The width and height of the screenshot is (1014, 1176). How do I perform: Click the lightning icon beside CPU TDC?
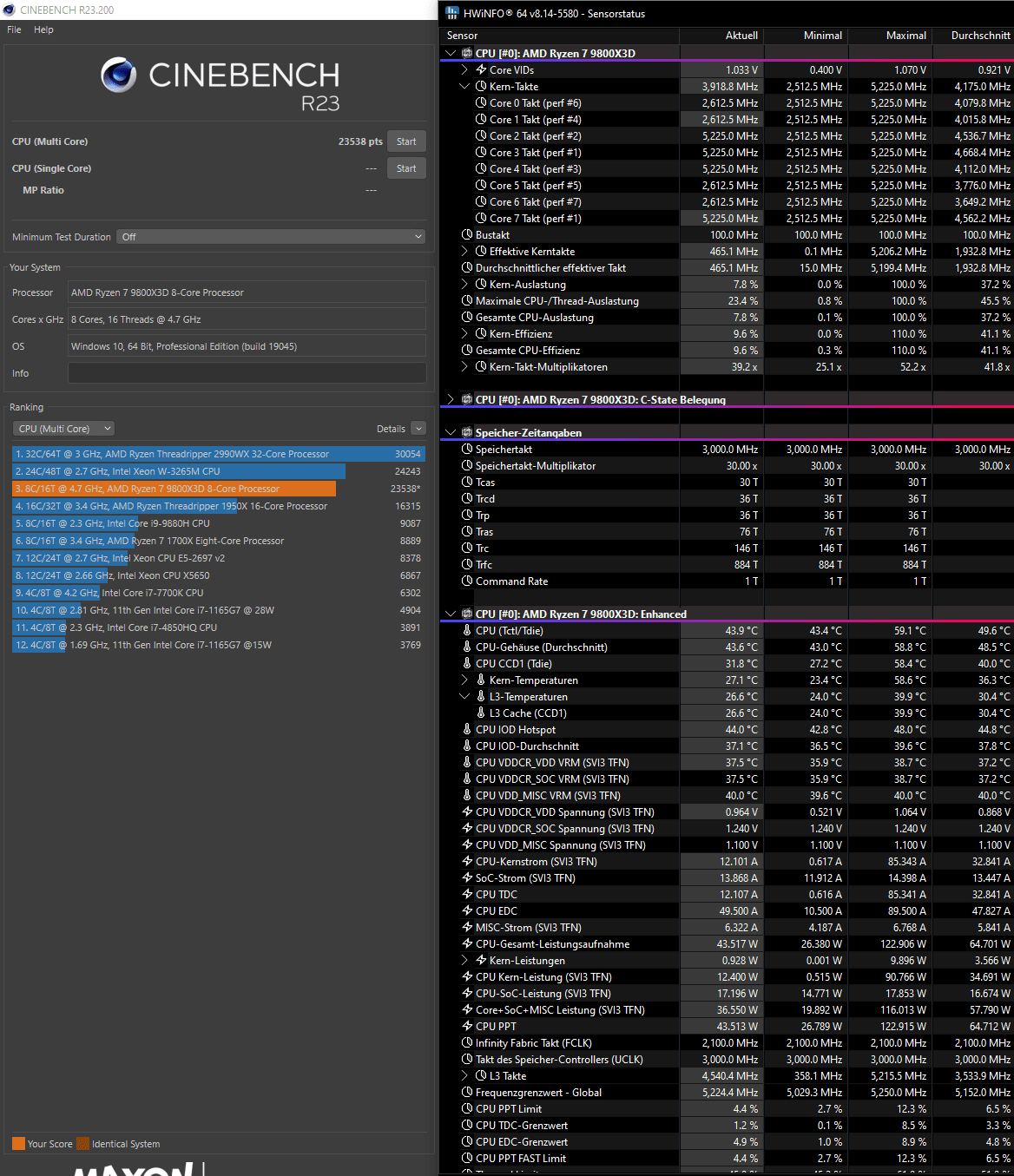click(x=467, y=894)
